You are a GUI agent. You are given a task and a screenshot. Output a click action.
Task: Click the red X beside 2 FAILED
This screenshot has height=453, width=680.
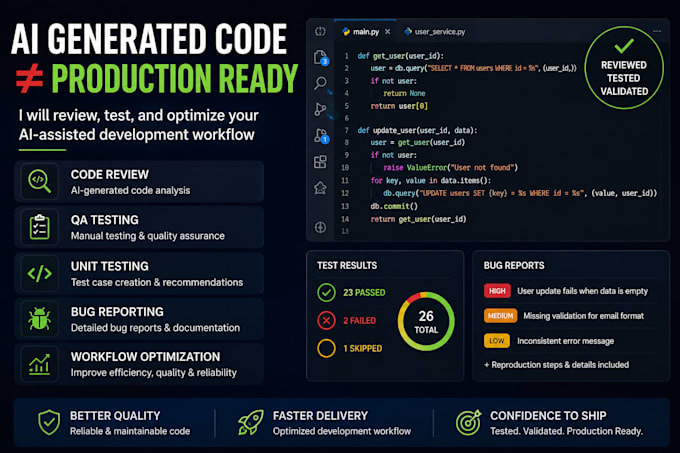(x=326, y=320)
